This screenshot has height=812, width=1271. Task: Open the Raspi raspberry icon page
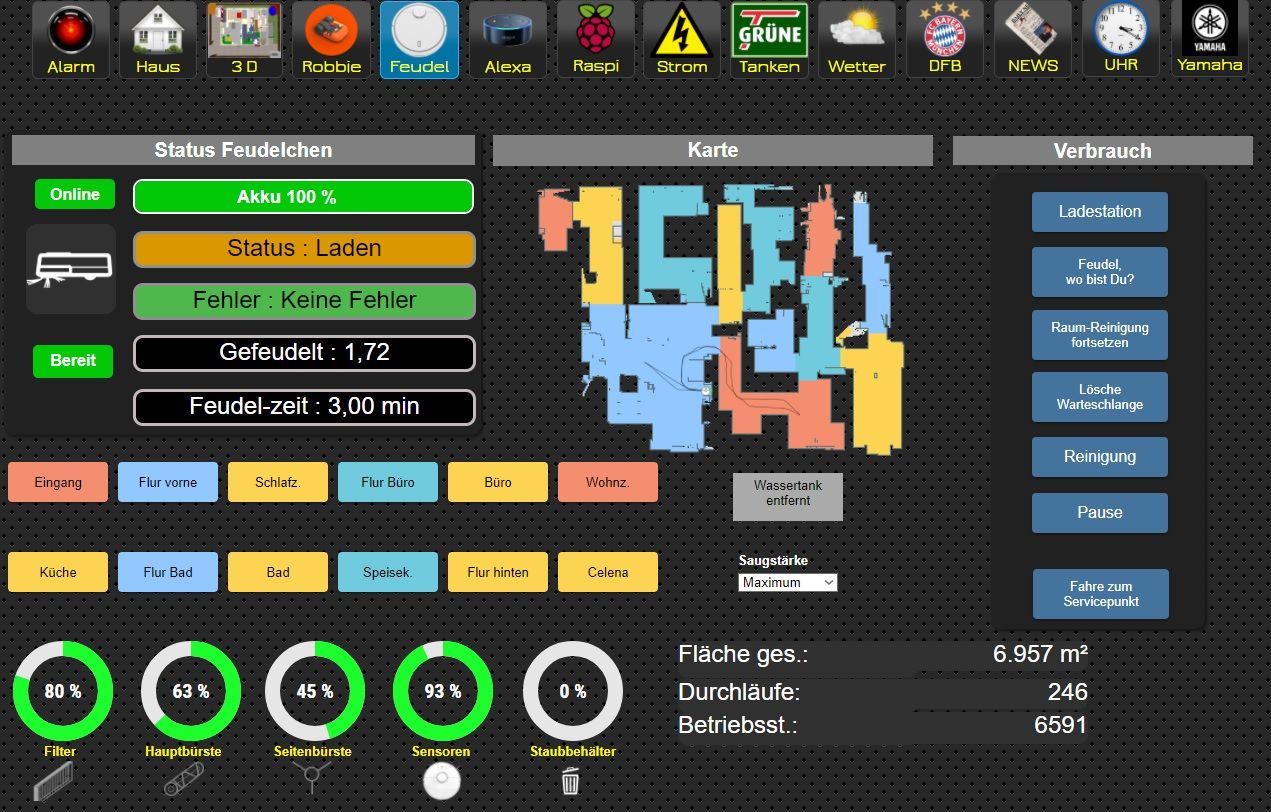click(597, 40)
